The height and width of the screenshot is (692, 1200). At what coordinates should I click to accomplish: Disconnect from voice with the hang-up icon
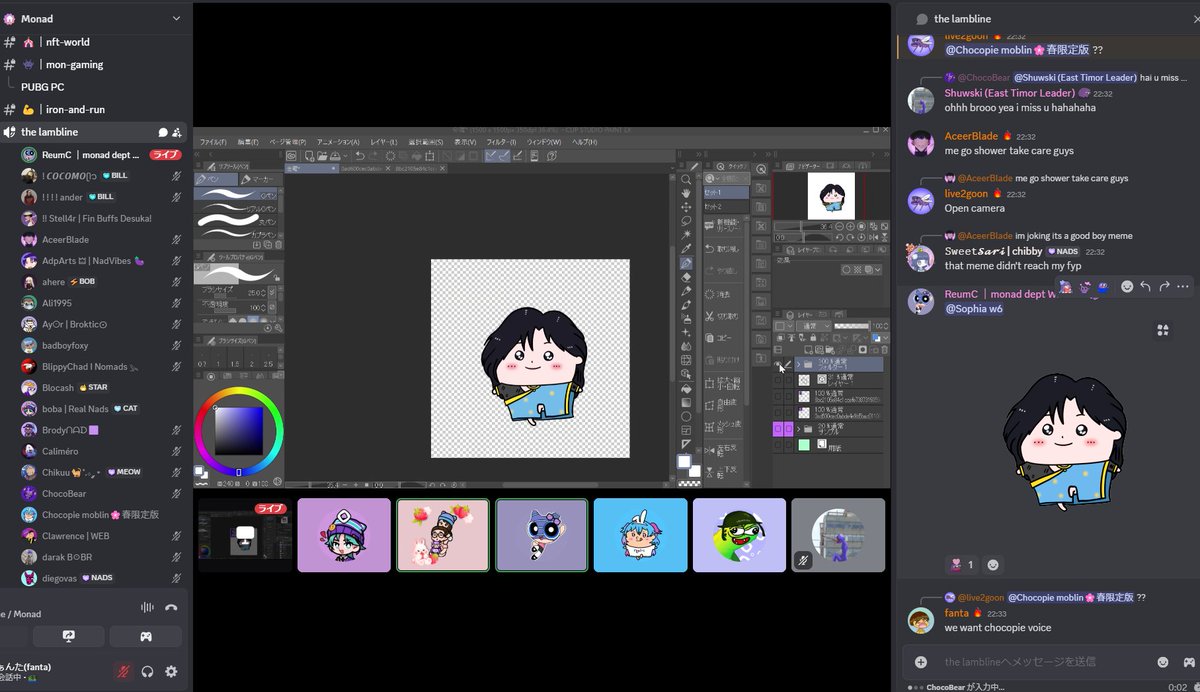(171, 607)
